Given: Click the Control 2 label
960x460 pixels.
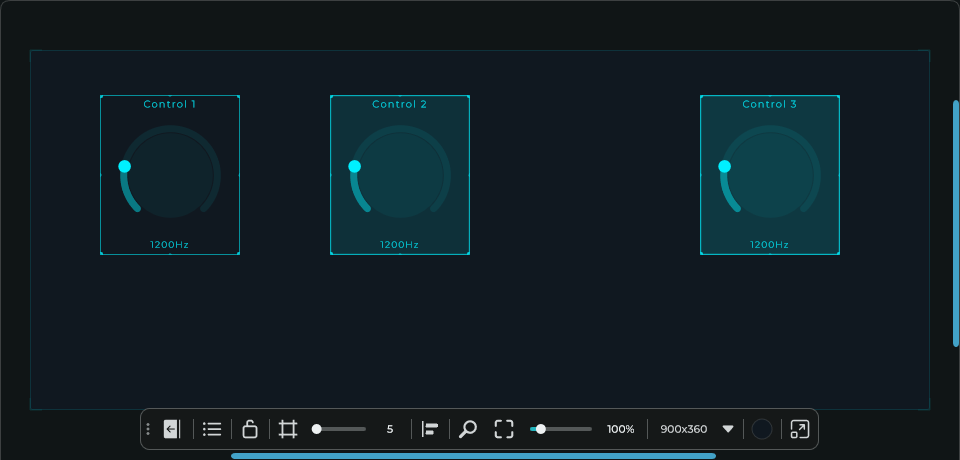Looking at the screenshot, I should 400,105.
